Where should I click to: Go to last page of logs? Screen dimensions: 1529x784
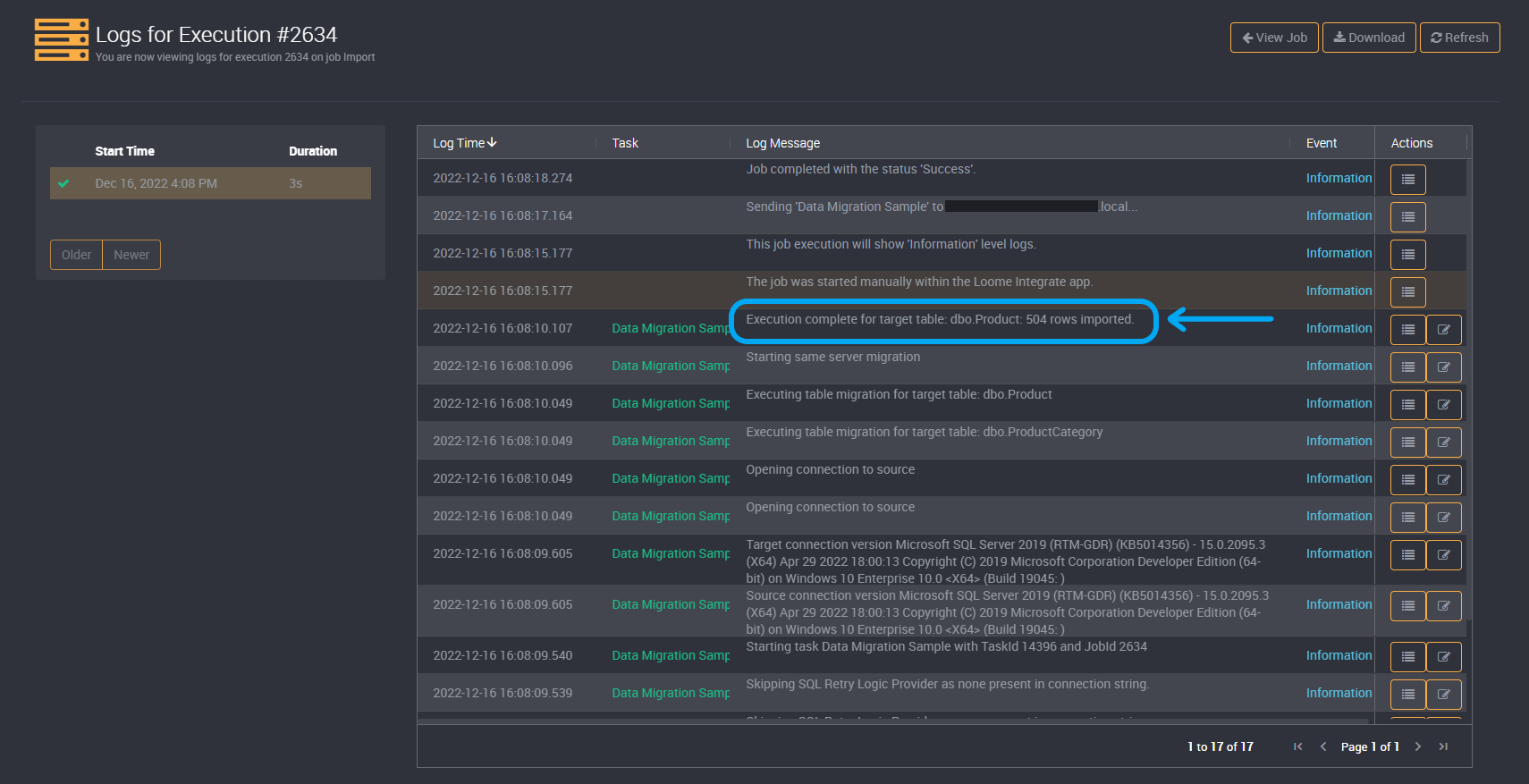(1443, 746)
